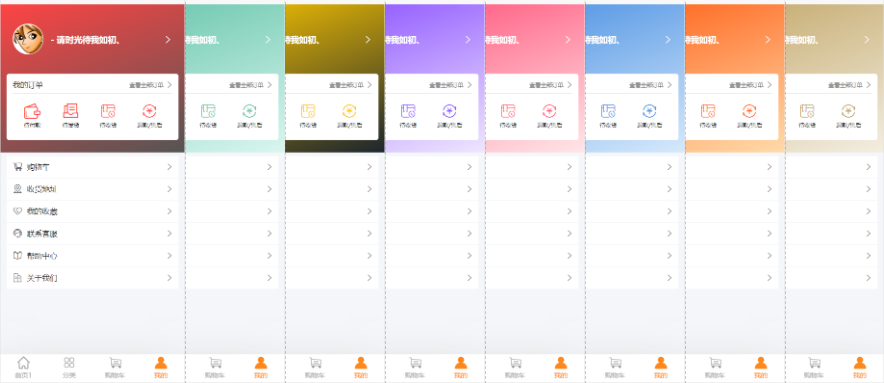Screen dimensions: 884x383
Task: Tap the red 退款/售后 refund icon
Action: point(149,111)
